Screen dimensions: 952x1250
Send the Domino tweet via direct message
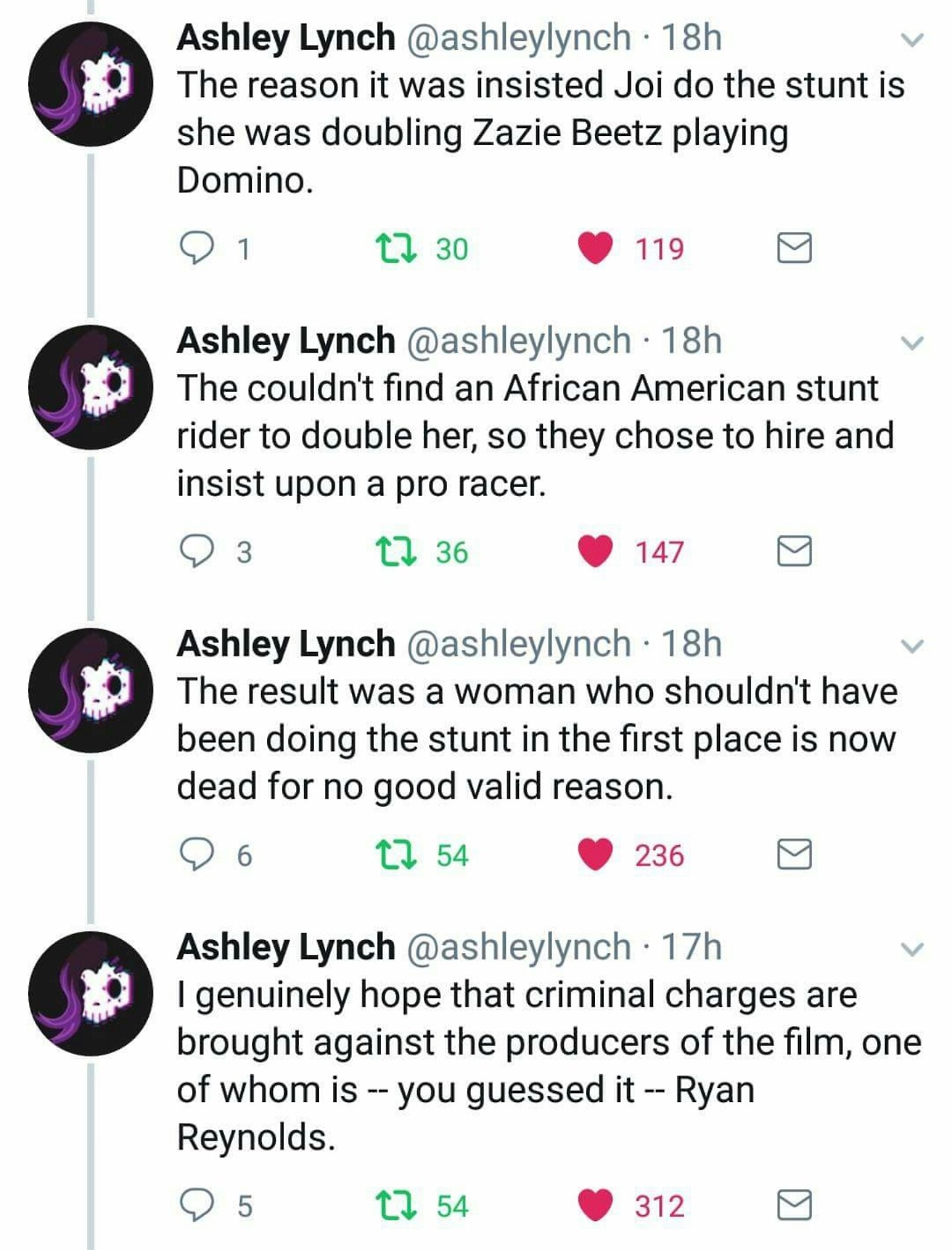[x=794, y=248]
